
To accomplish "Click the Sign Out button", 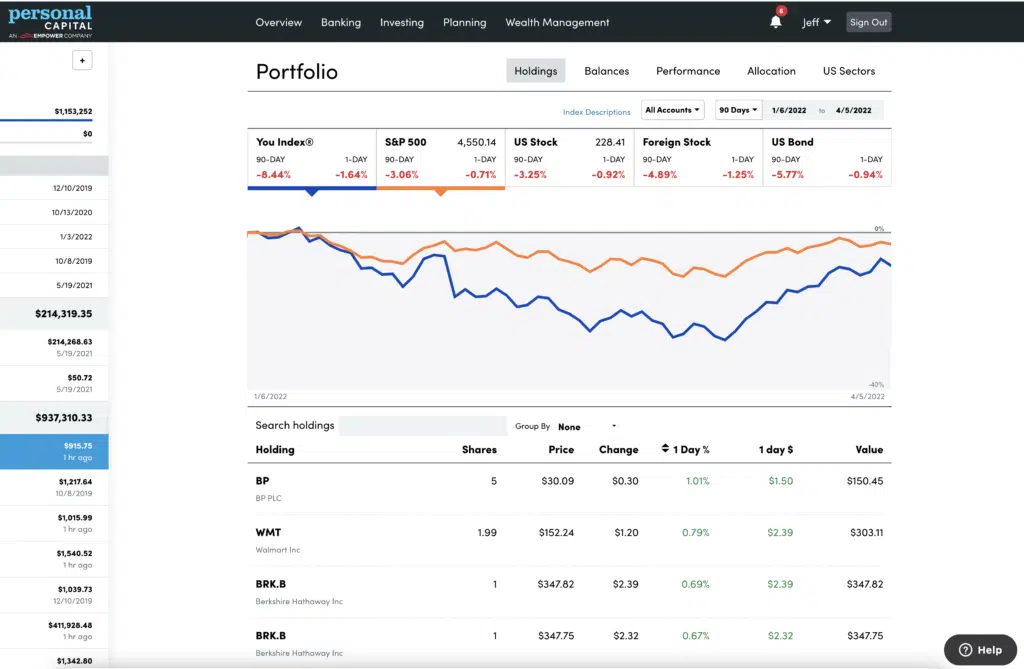I will coord(867,22).
